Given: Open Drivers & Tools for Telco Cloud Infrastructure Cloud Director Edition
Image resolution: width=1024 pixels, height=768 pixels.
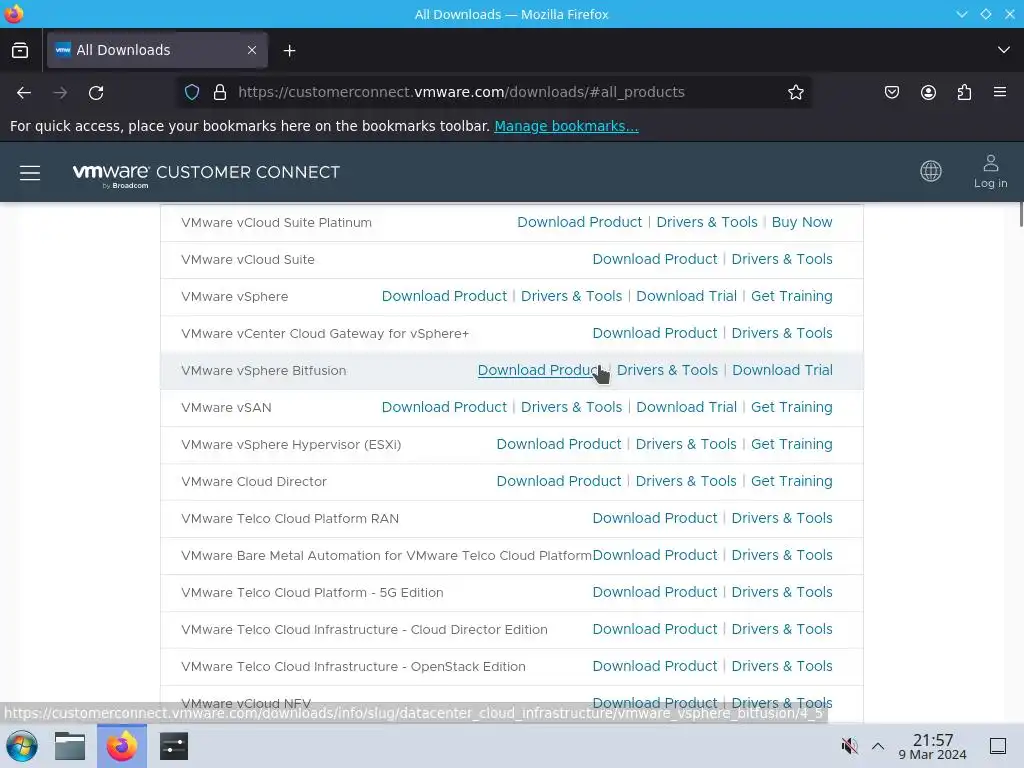Looking at the screenshot, I should 782,629.
